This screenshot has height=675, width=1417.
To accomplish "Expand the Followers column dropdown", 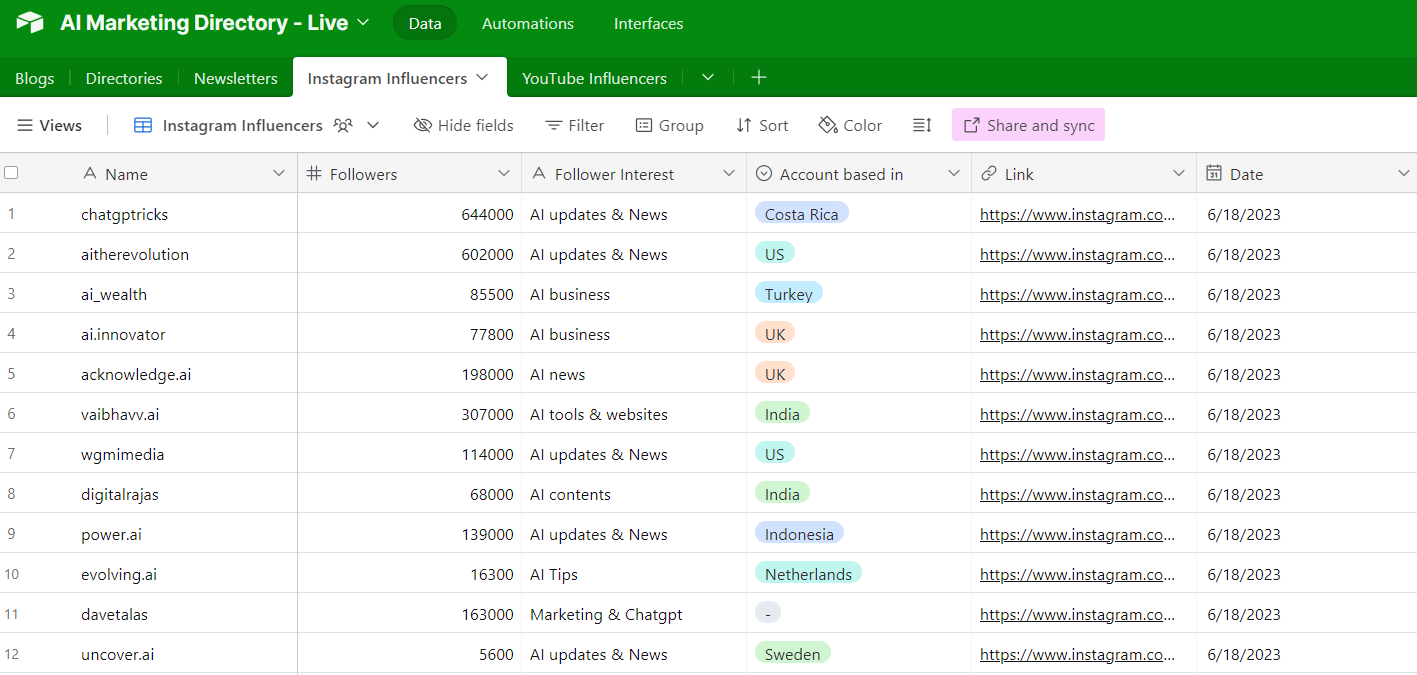I will click(x=504, y=174).
